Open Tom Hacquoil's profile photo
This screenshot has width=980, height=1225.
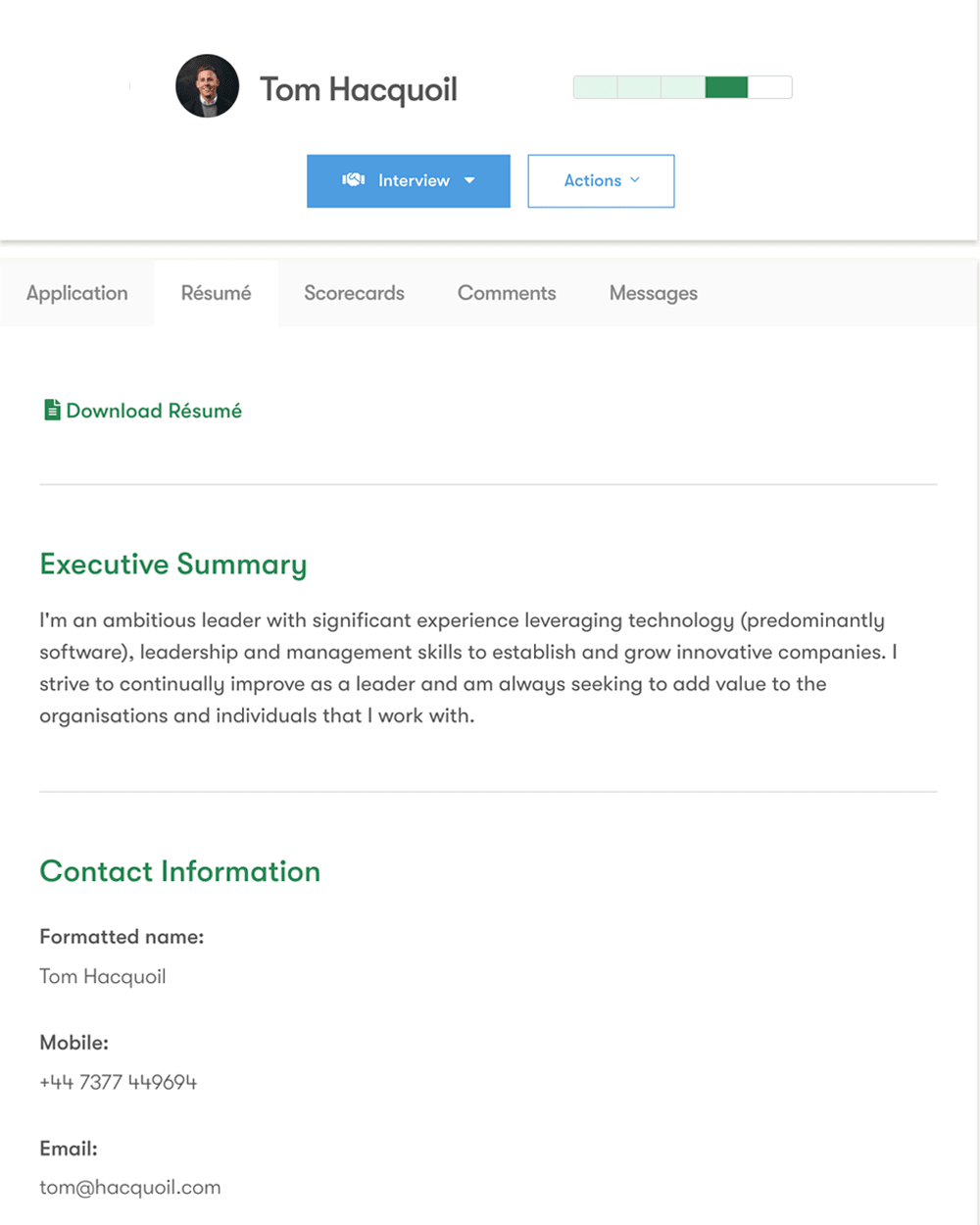coord(207,85)
